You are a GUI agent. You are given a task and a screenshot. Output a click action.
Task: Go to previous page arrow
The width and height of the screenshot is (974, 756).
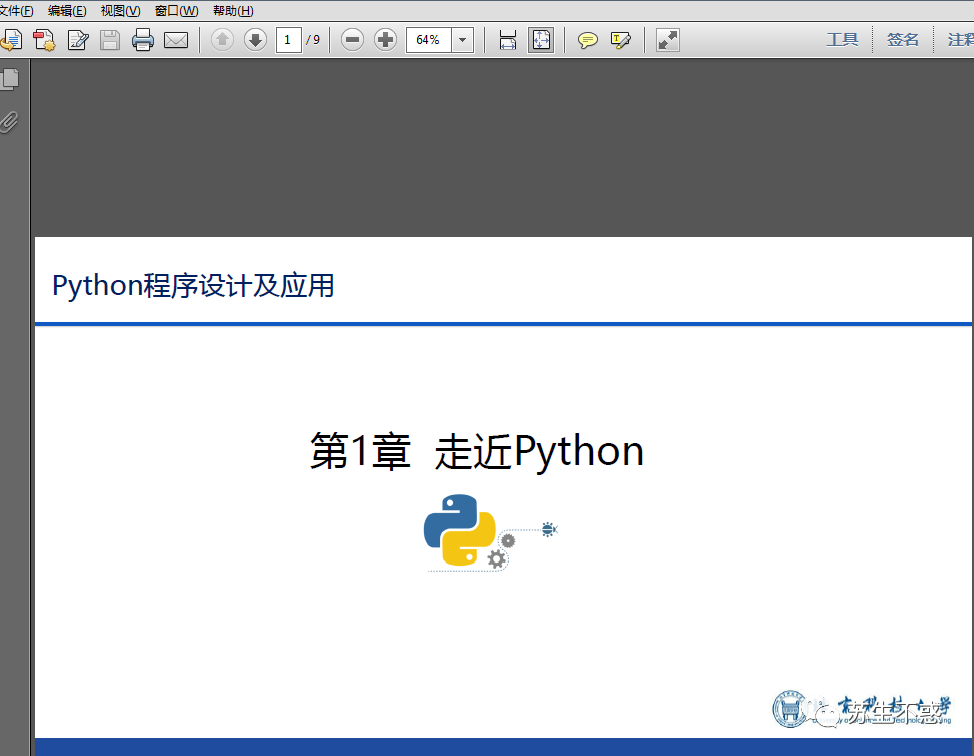pyautogui.click(x=222, y=40)
